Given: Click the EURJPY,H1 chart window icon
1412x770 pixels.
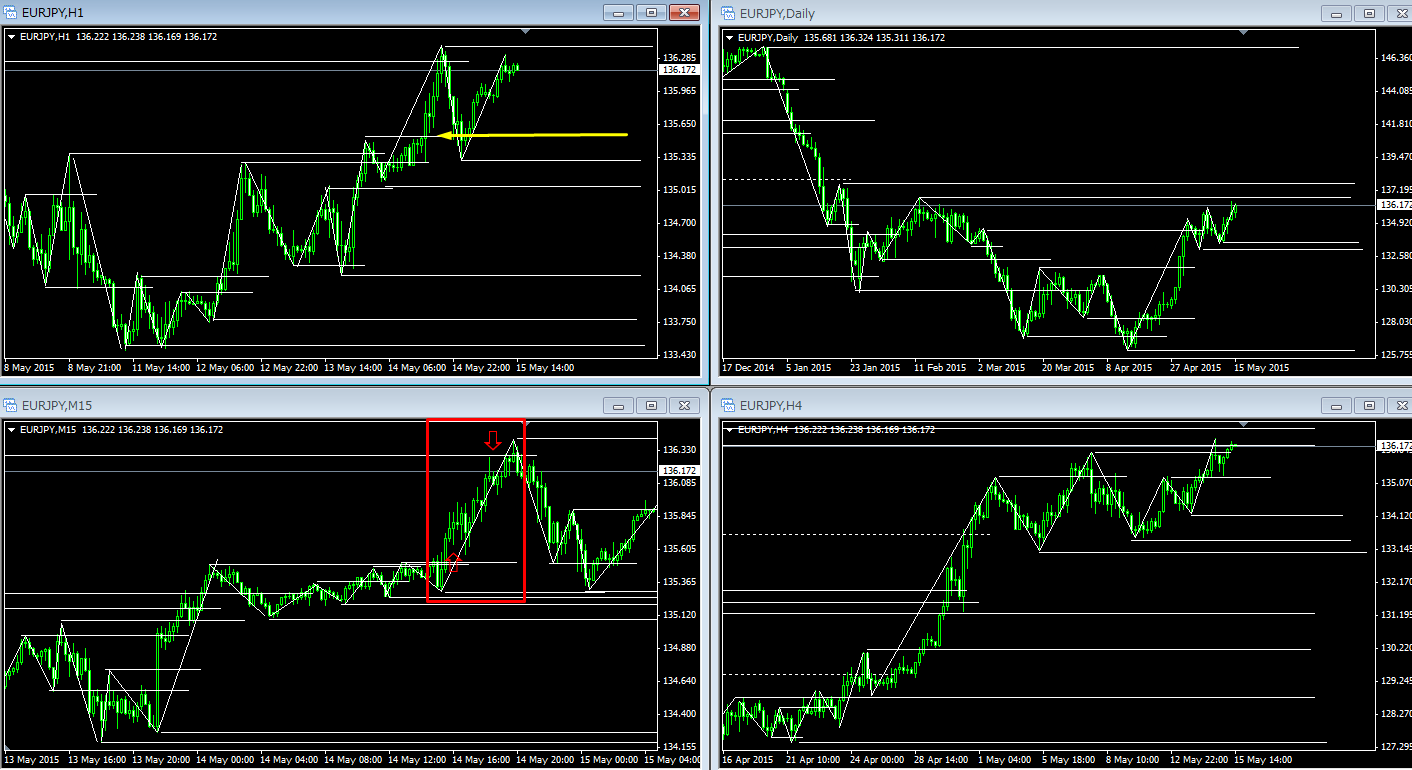Looking at the screenshot, I should 11,13.
